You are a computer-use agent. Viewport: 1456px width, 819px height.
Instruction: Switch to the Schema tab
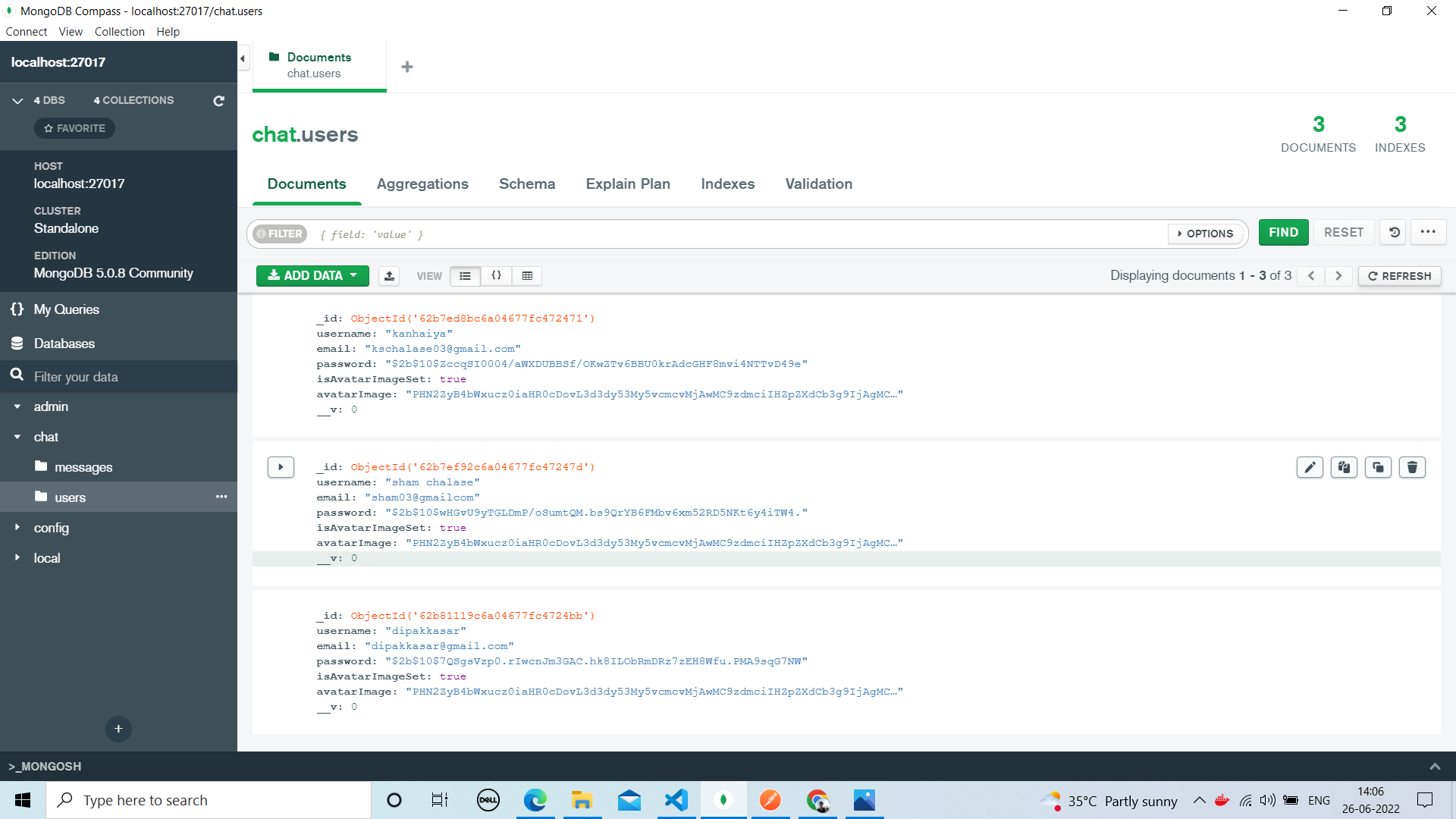(x=526, y=184)
